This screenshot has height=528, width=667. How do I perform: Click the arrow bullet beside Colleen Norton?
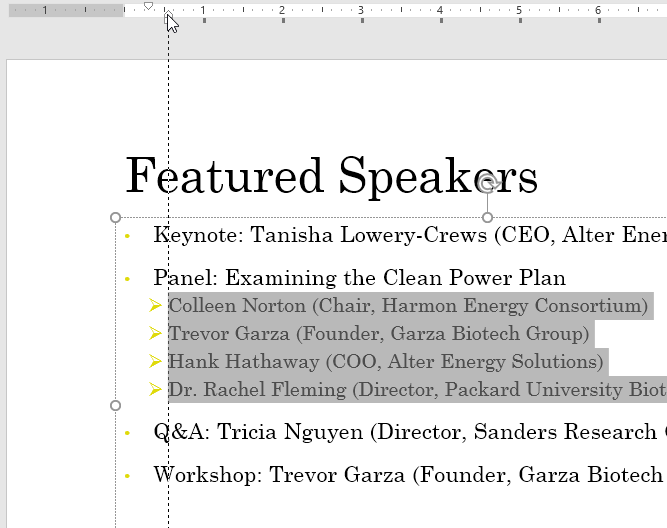tap(155, 306)
